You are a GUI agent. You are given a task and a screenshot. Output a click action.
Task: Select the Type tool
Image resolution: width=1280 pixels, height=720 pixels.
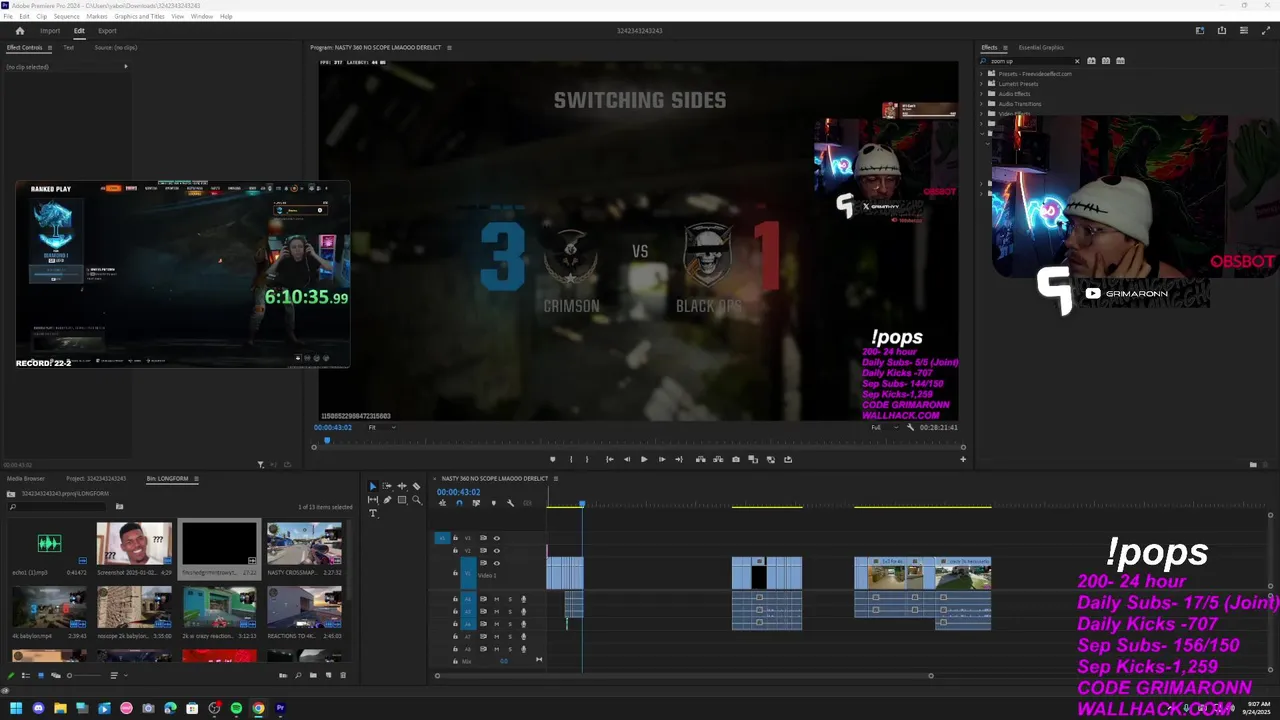pyautogui.click(x=373, y=513)
